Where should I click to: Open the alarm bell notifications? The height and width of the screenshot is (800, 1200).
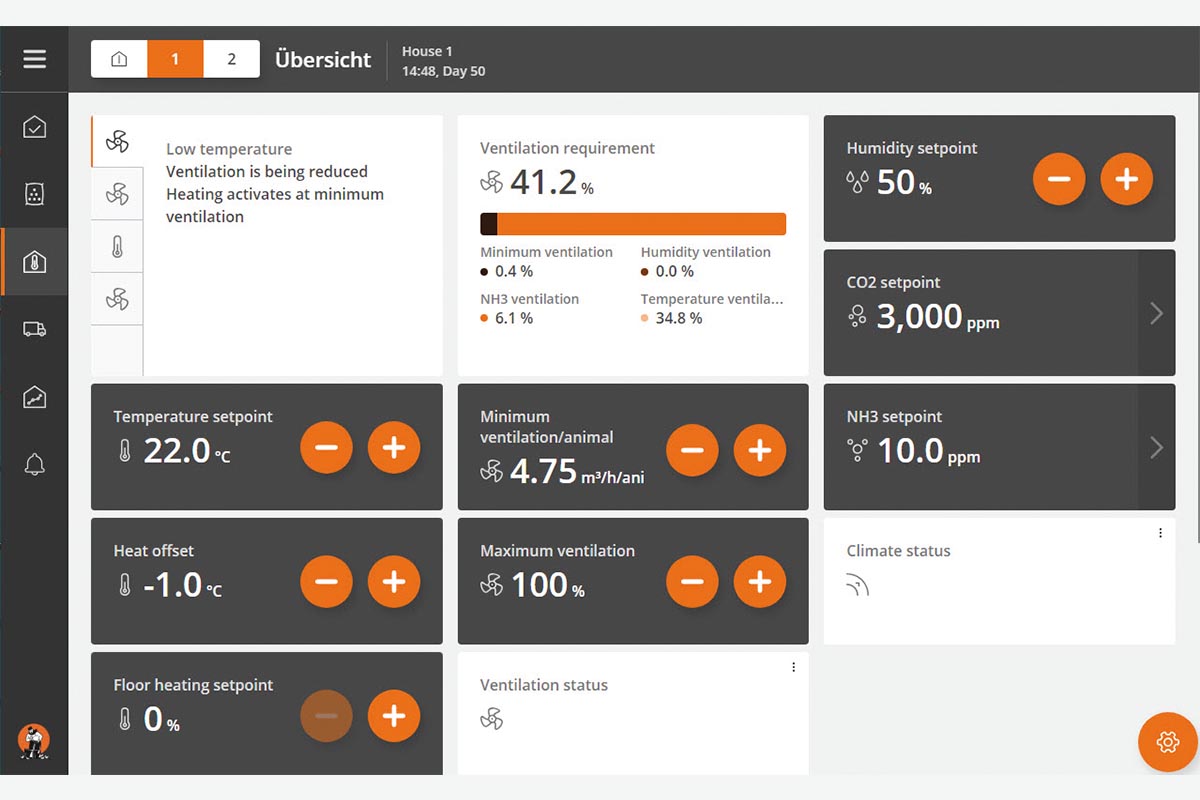(34, 464)
